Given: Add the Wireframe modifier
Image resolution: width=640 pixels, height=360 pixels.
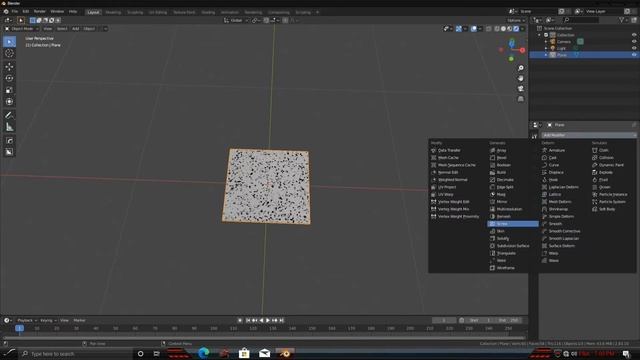Looking at the screenshot, I should 505,268.
